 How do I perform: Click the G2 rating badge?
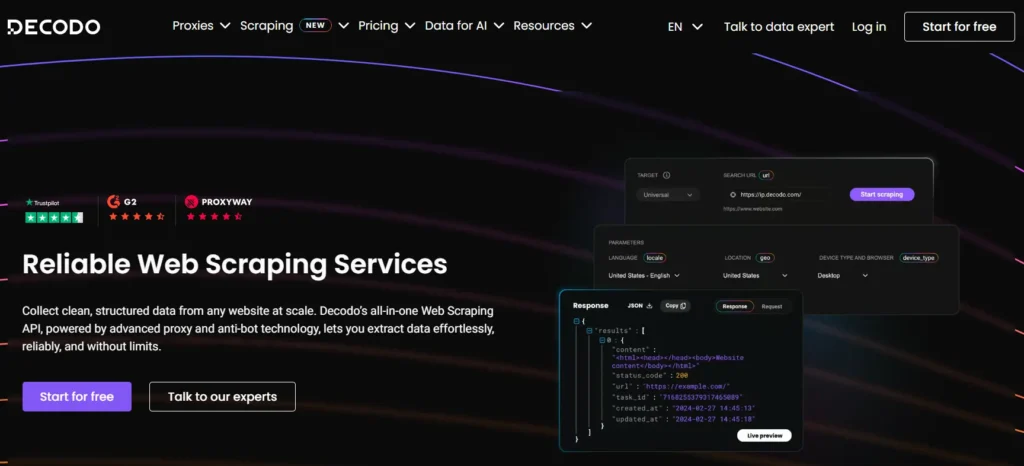click(136, 209)
